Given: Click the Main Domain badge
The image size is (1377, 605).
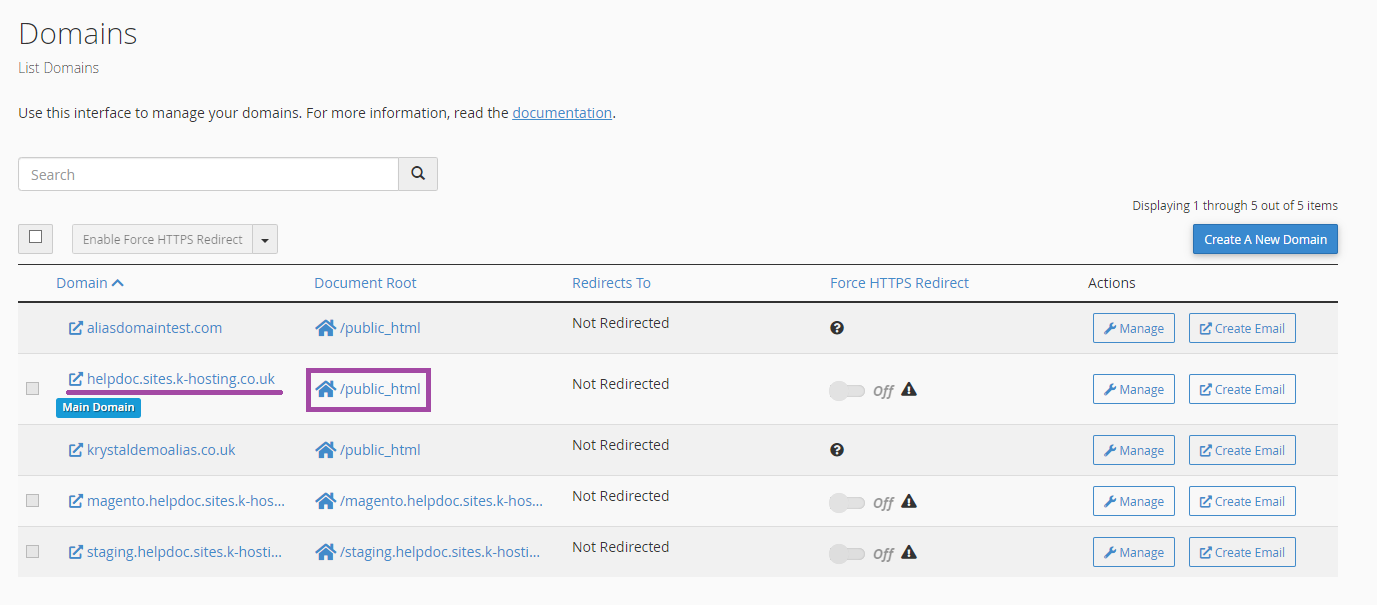Looking at the screenshot, I should [x=98, y=408].
